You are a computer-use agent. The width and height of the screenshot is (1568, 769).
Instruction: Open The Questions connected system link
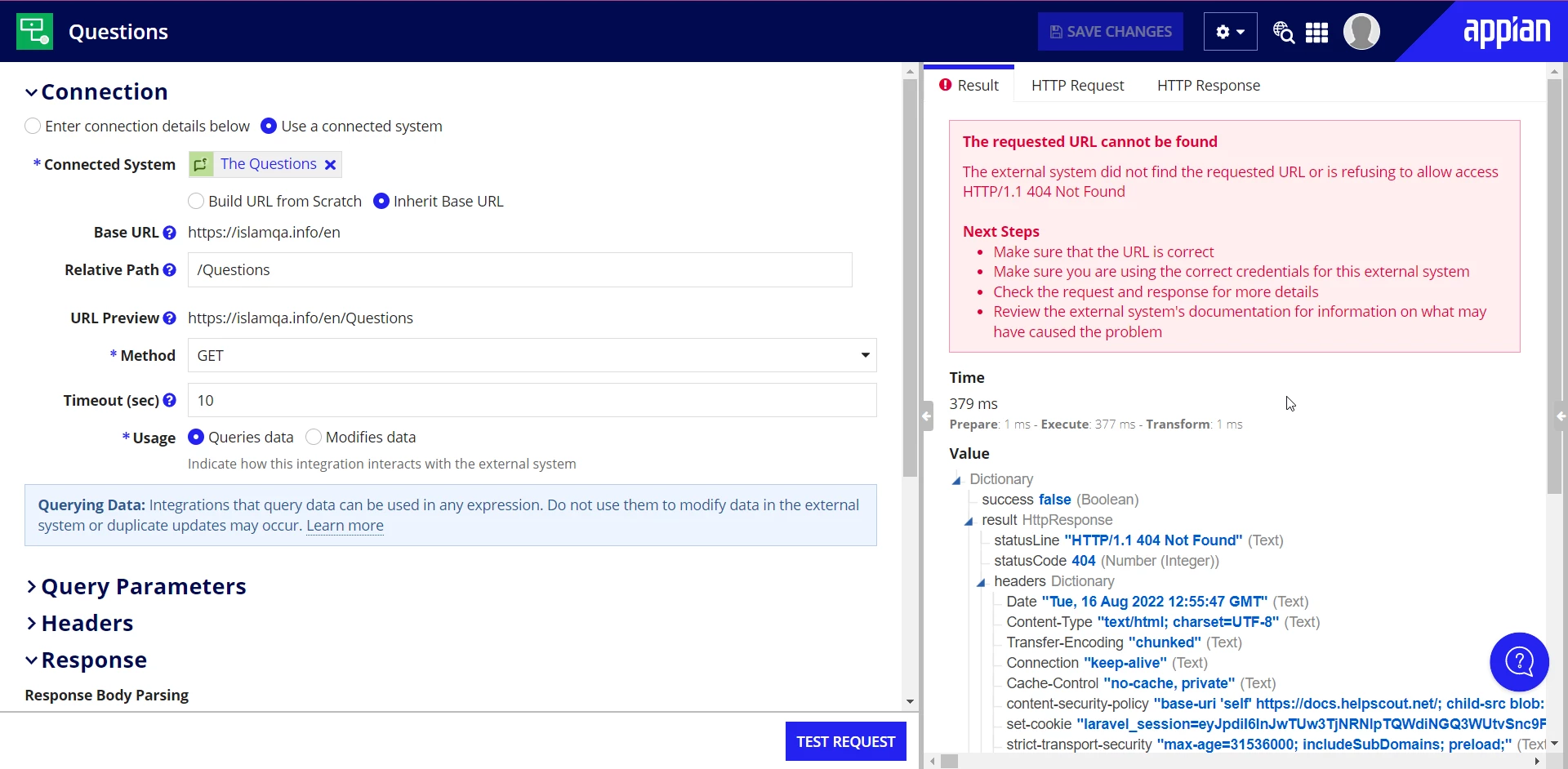268,164
